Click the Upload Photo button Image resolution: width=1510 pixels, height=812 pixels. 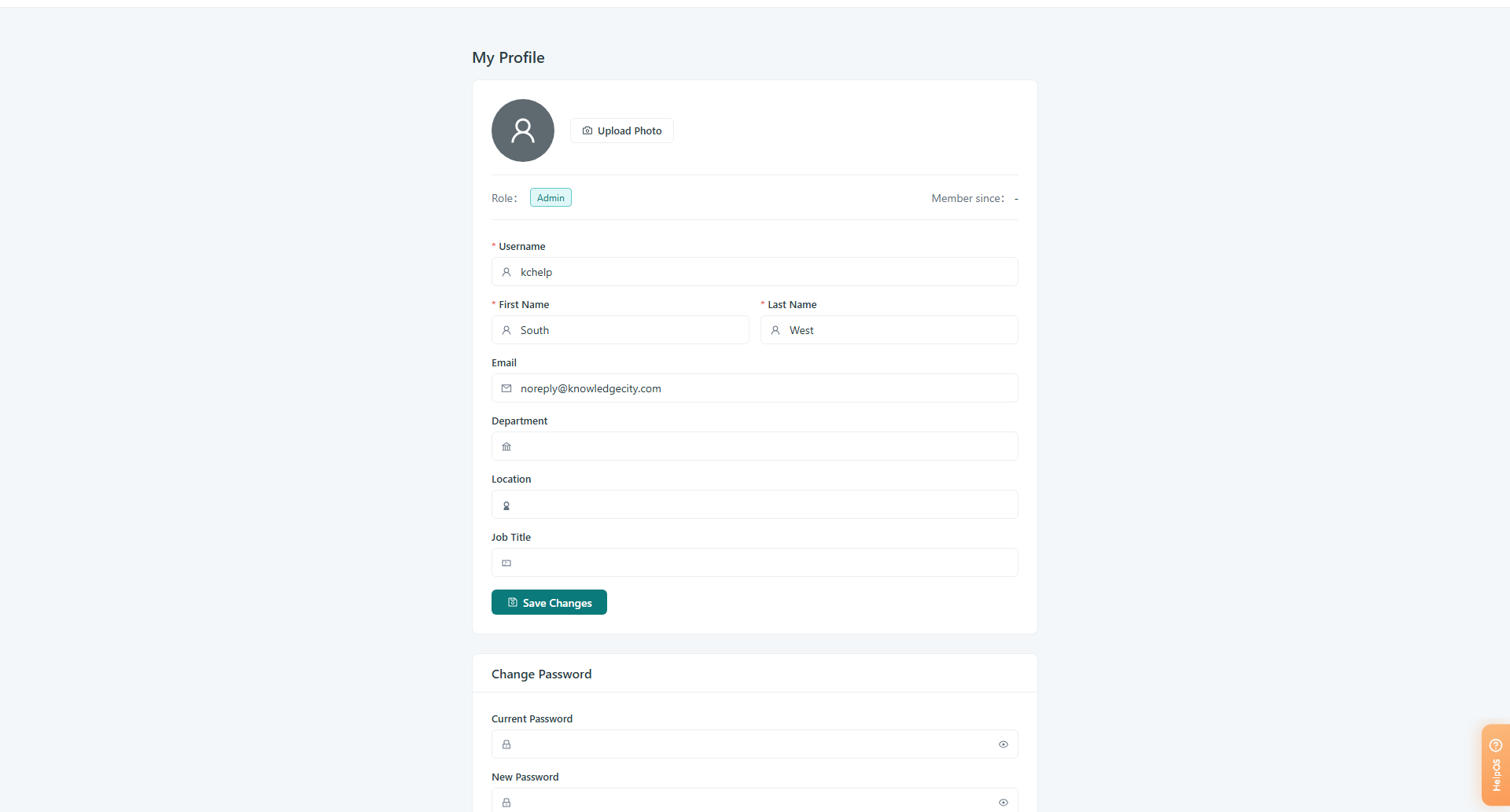pos(621,130)
